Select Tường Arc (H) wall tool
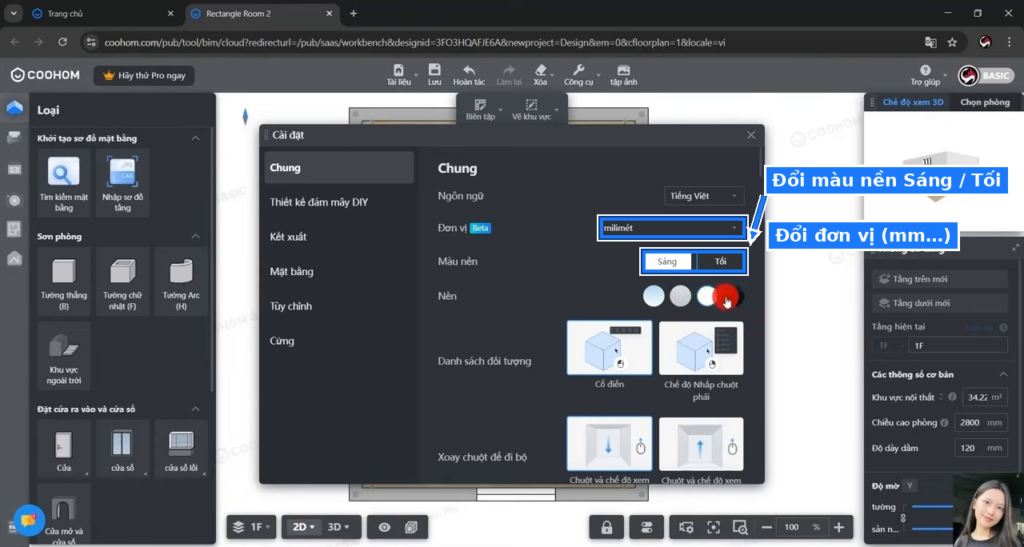The height and width of the screenshot is (547, 1024). [181, 281]
